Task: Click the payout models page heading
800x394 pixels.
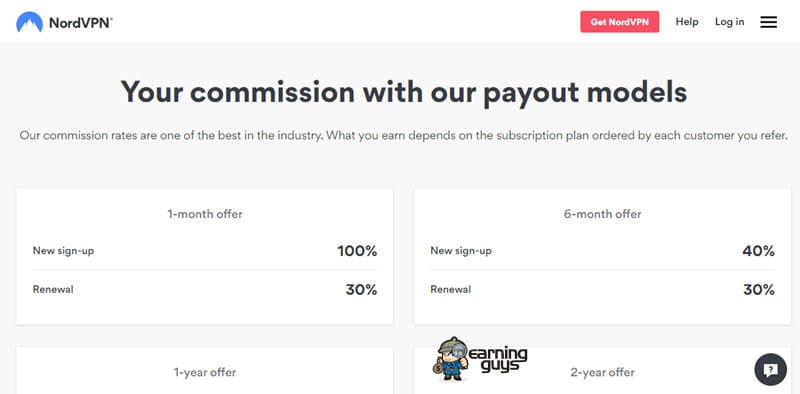Action: [x=404, y=92]
